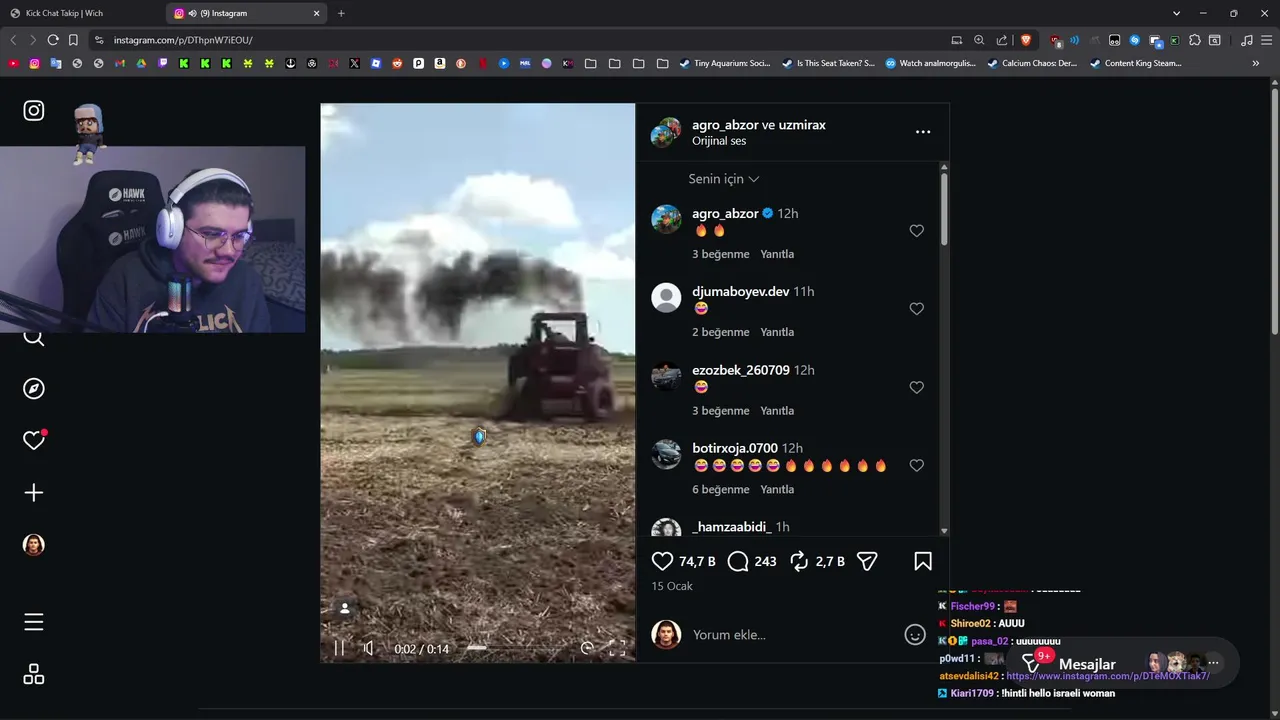This screenshot has width=1280, height=720.
Task: Open the profile avatar in the Instagram sidebar
Action: pyautogui.click(x=34, y=545)
